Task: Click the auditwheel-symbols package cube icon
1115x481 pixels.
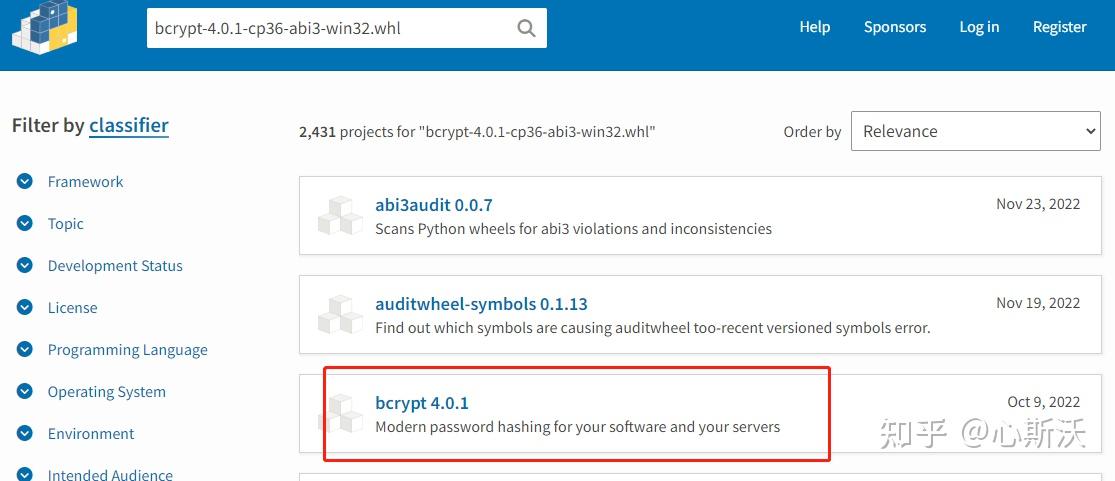Action: (x=340, y=314)
